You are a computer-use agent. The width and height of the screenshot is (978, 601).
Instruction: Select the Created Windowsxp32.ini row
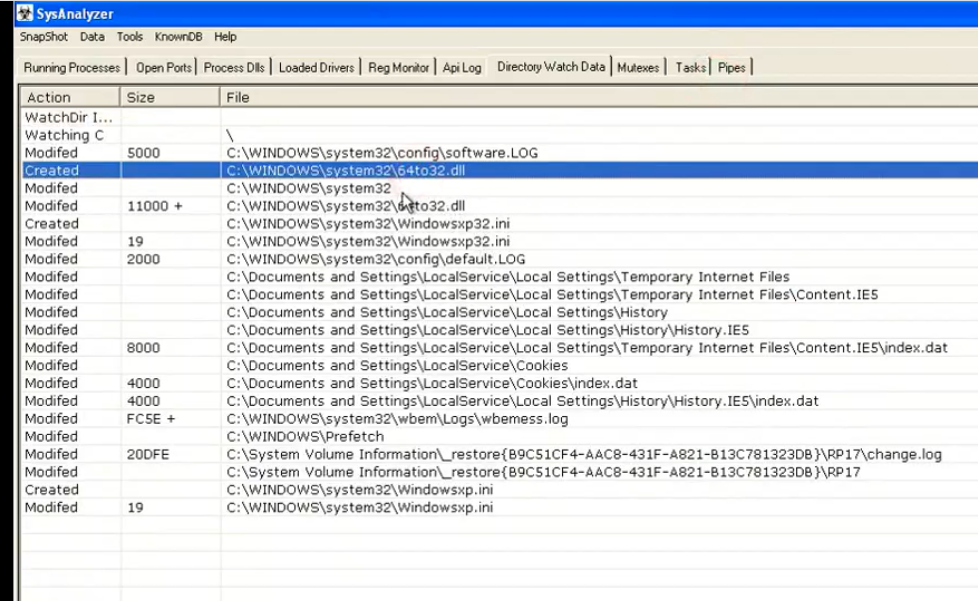(x=500, y=224)
